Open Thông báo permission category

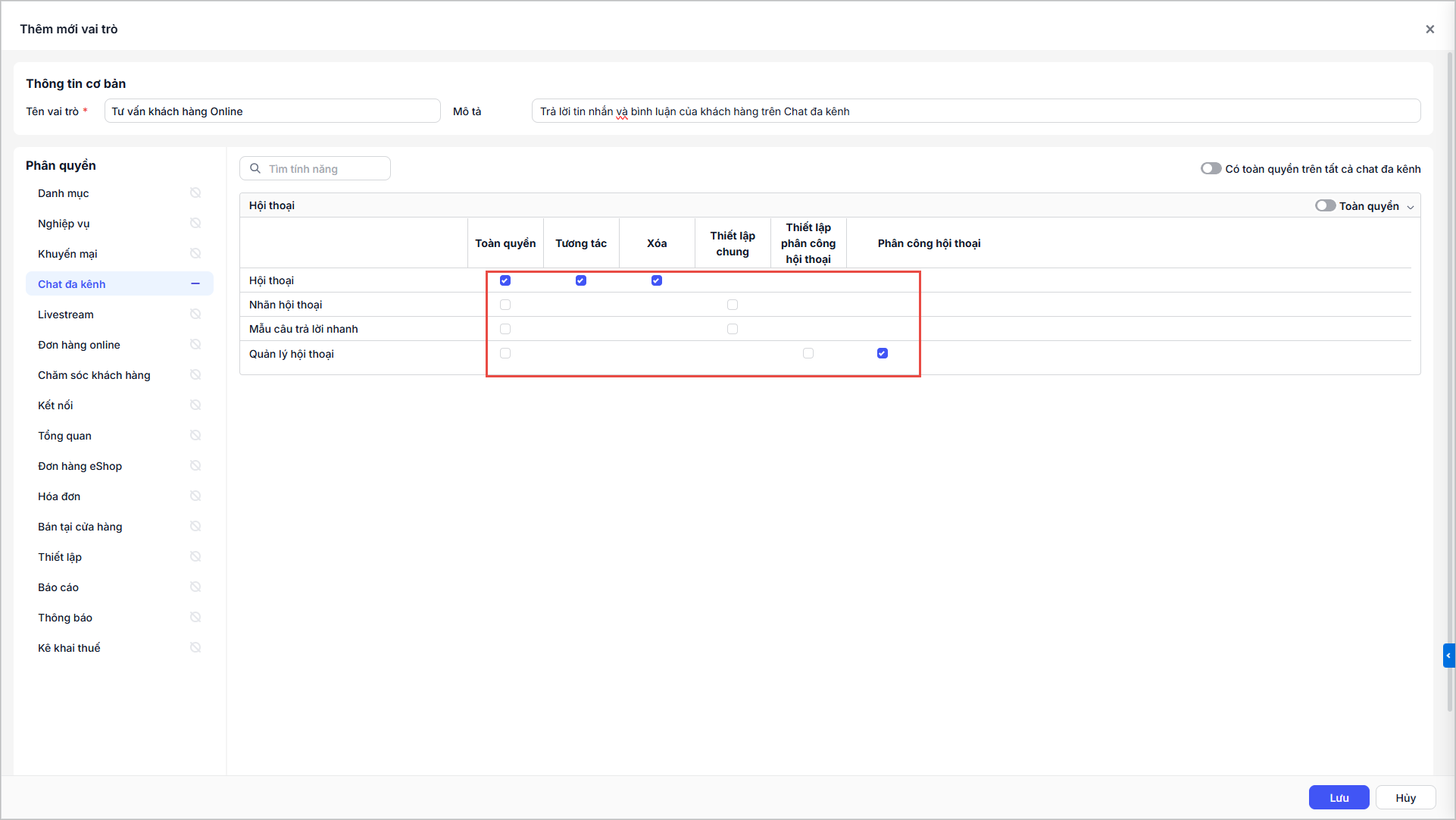coord(119,618)
